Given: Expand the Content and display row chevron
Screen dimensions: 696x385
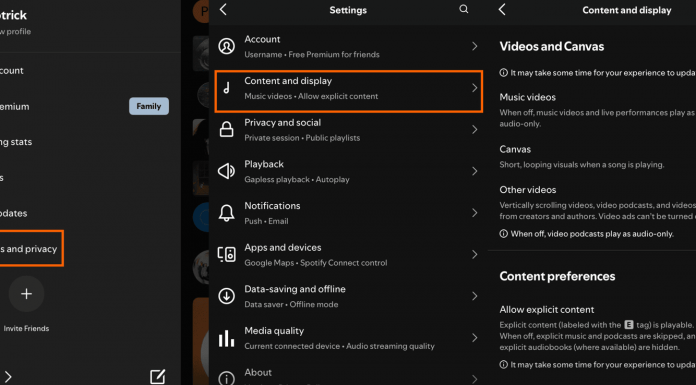Looking at the screenshot, I should click(x=475, y=88).
